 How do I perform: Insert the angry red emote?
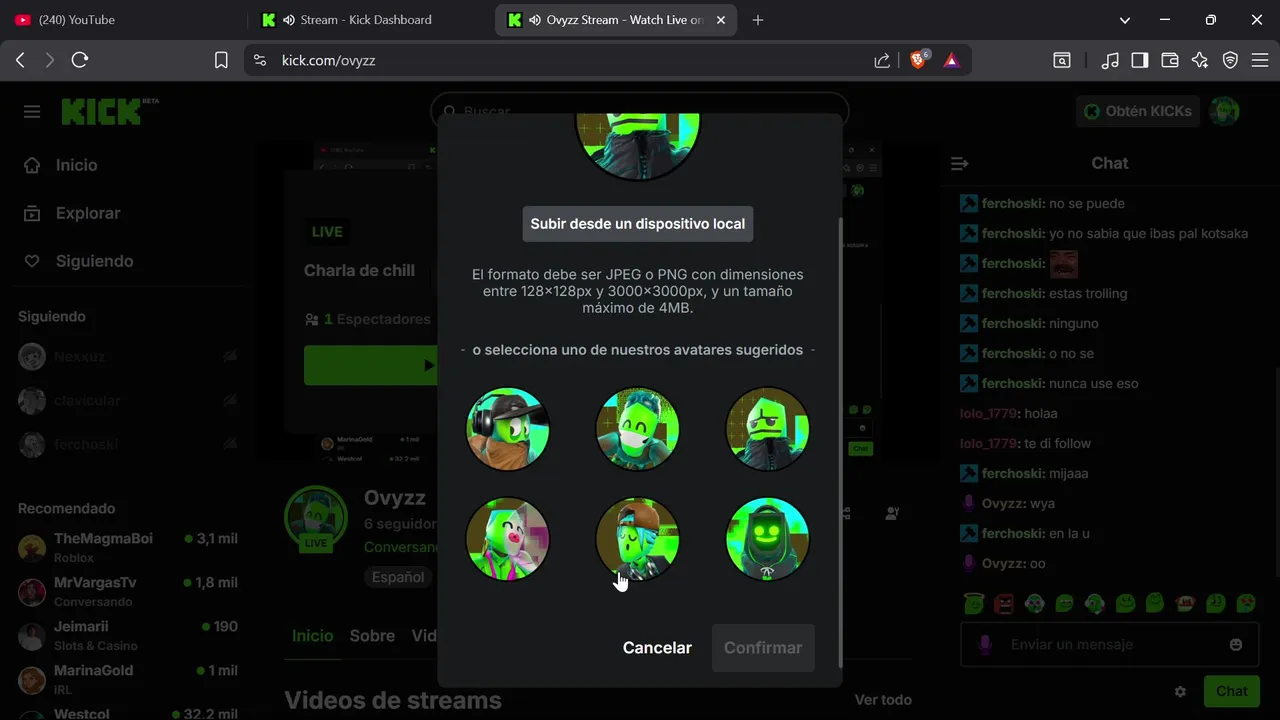click(1004, 603)
